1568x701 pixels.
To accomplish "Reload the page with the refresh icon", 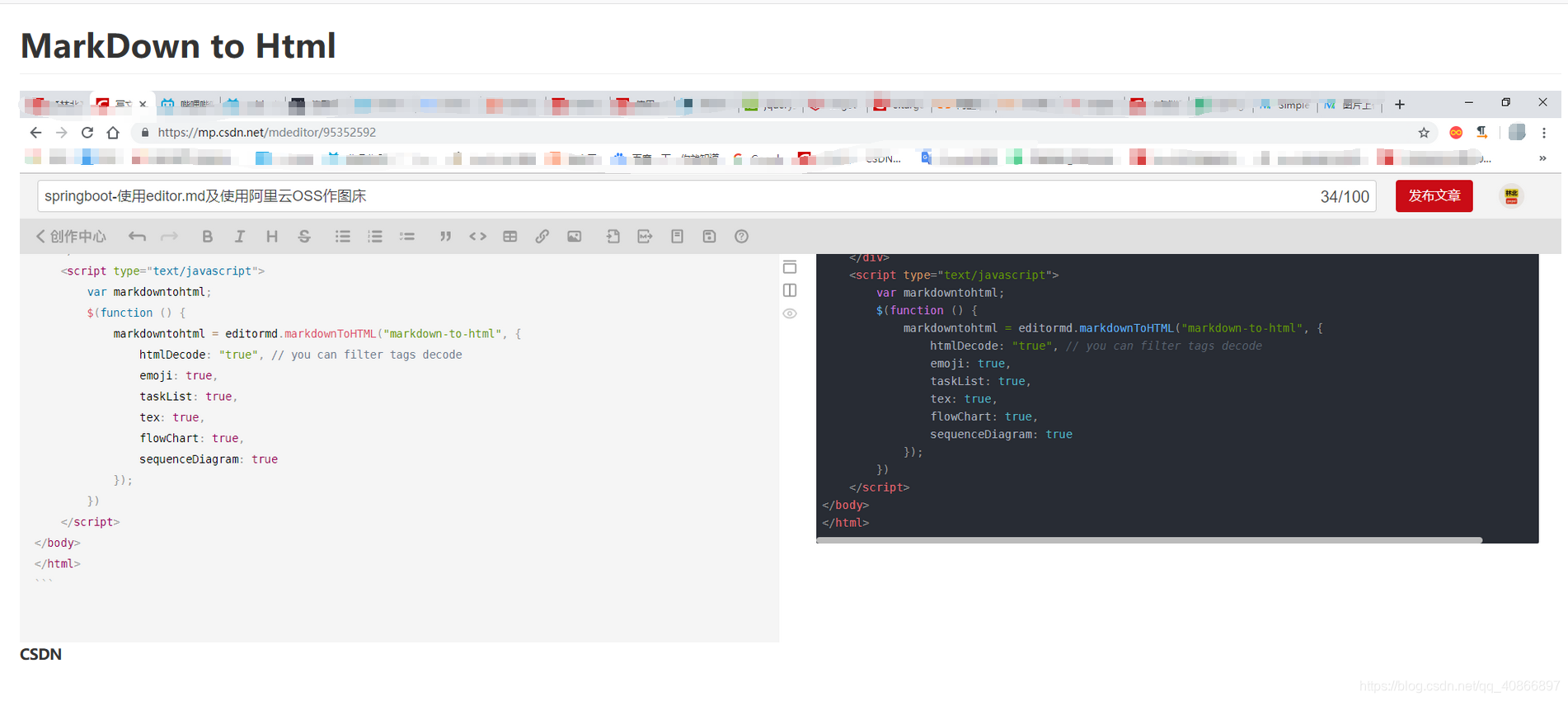I will point(87,133).
